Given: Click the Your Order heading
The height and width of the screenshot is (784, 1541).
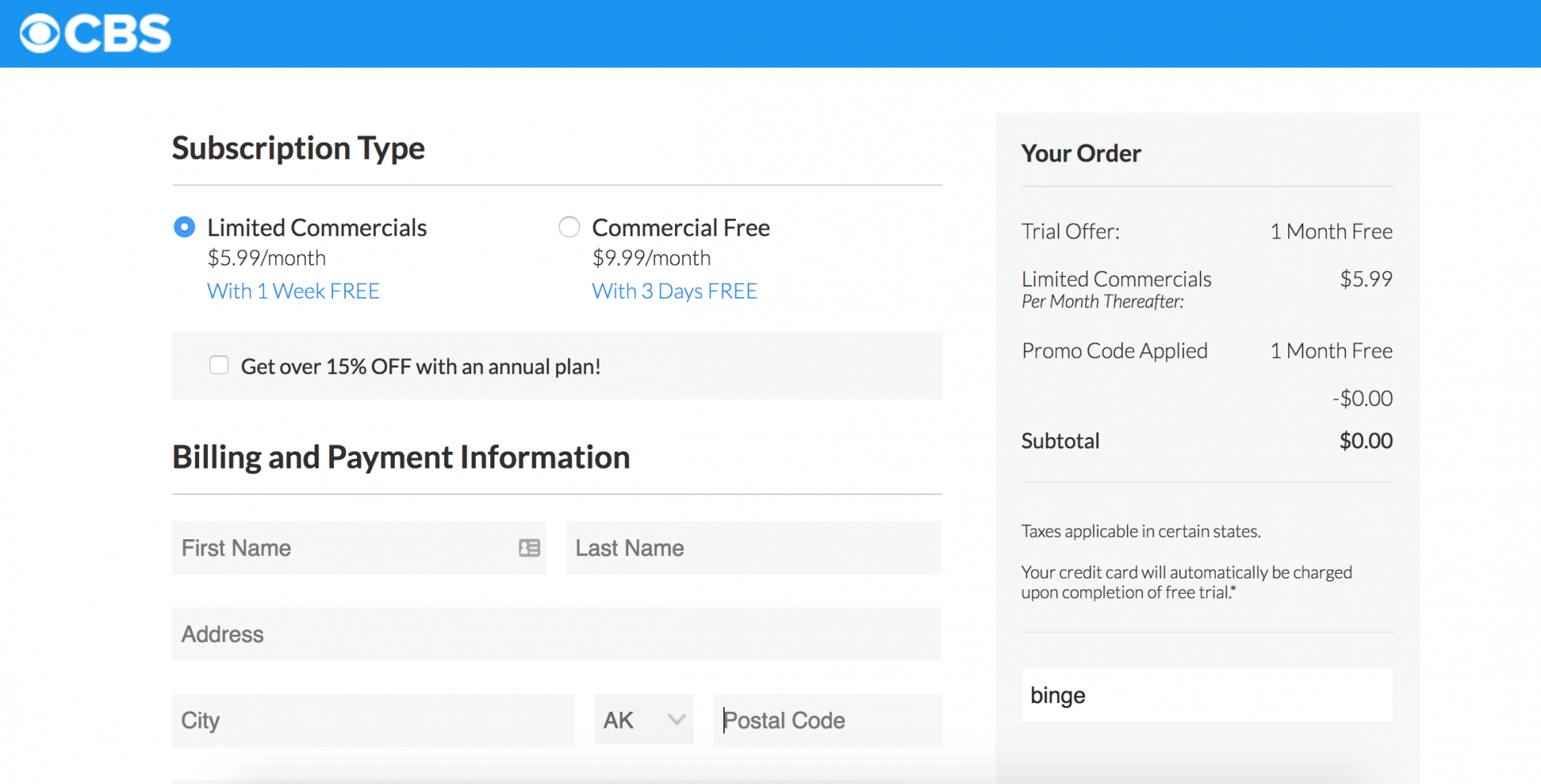Looking at the screenshot, I should 1080,153.
